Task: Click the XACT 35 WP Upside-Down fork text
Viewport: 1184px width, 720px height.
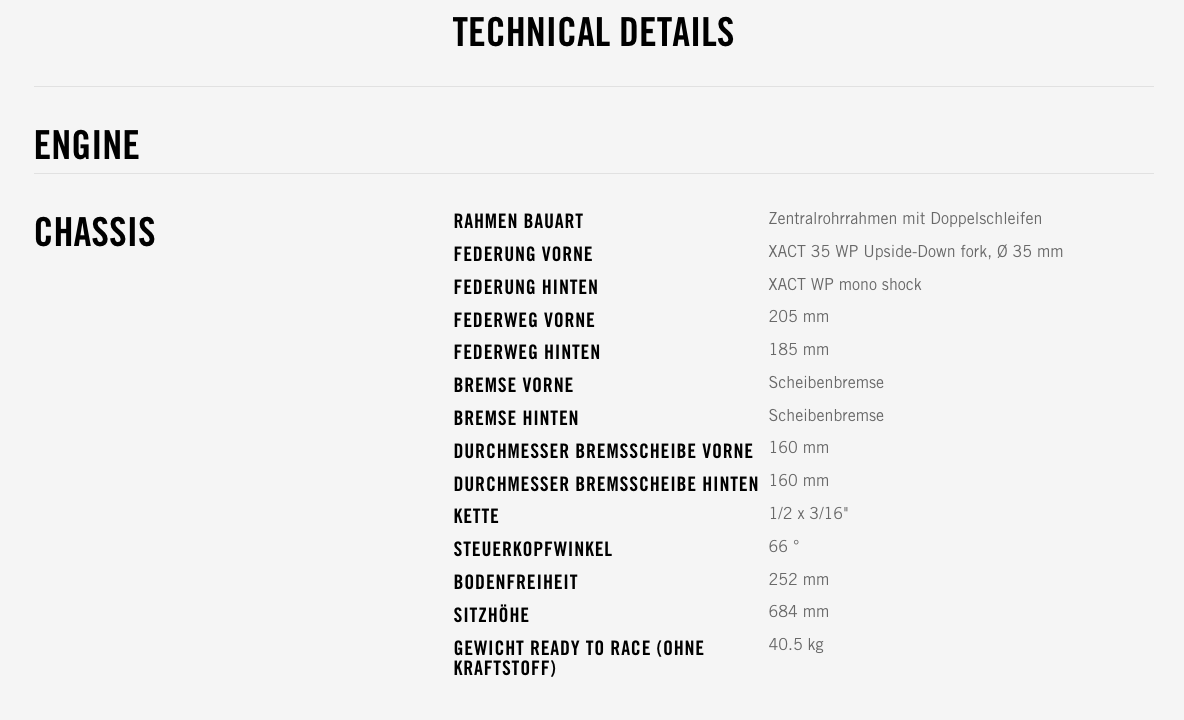Action: (915, 252)
